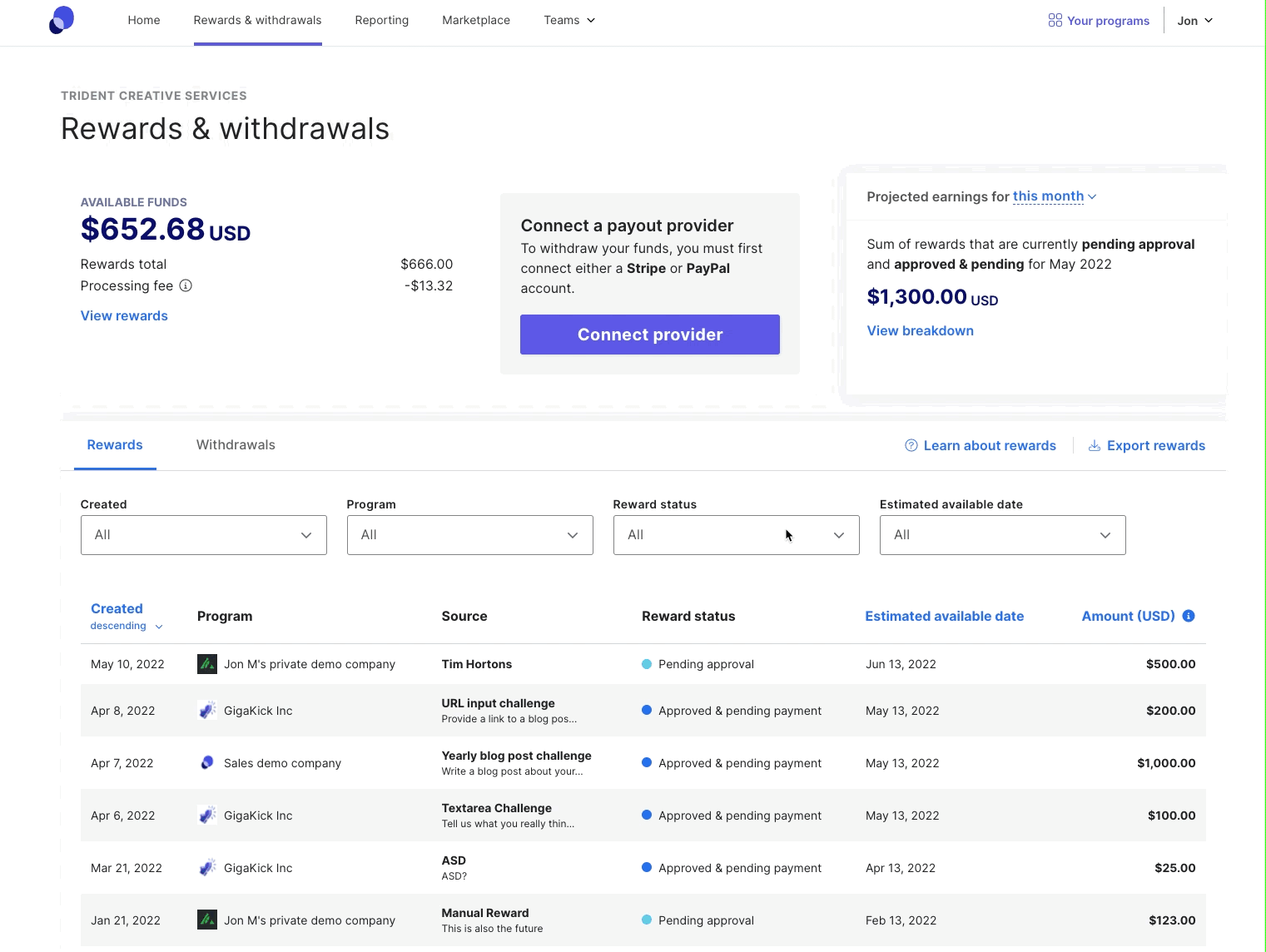Click status dot for Textarea Challenge
The image size is (1266, 952).
coord(647,816)
